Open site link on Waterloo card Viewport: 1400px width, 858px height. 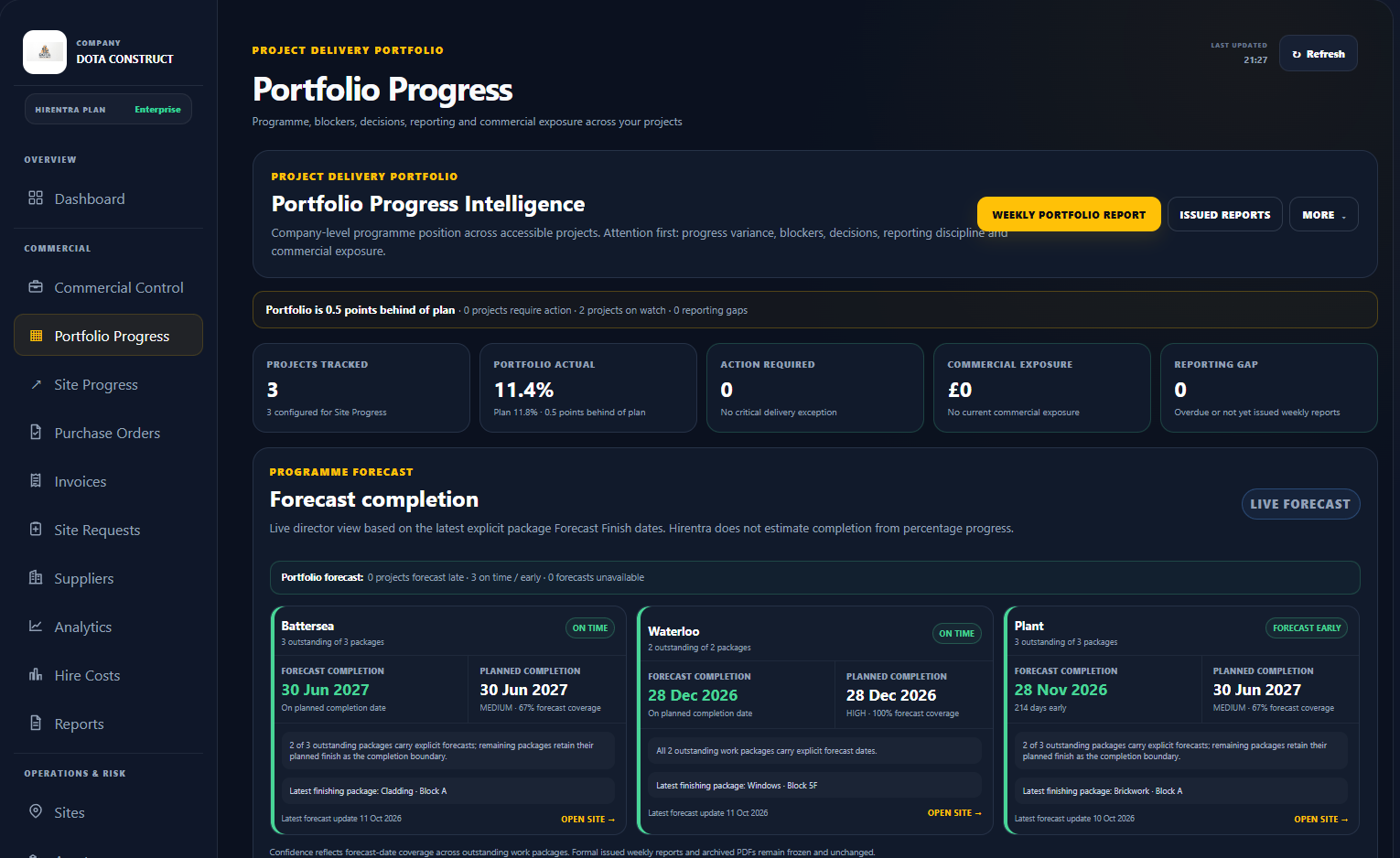pyautogui.click(x=954, y=813)
